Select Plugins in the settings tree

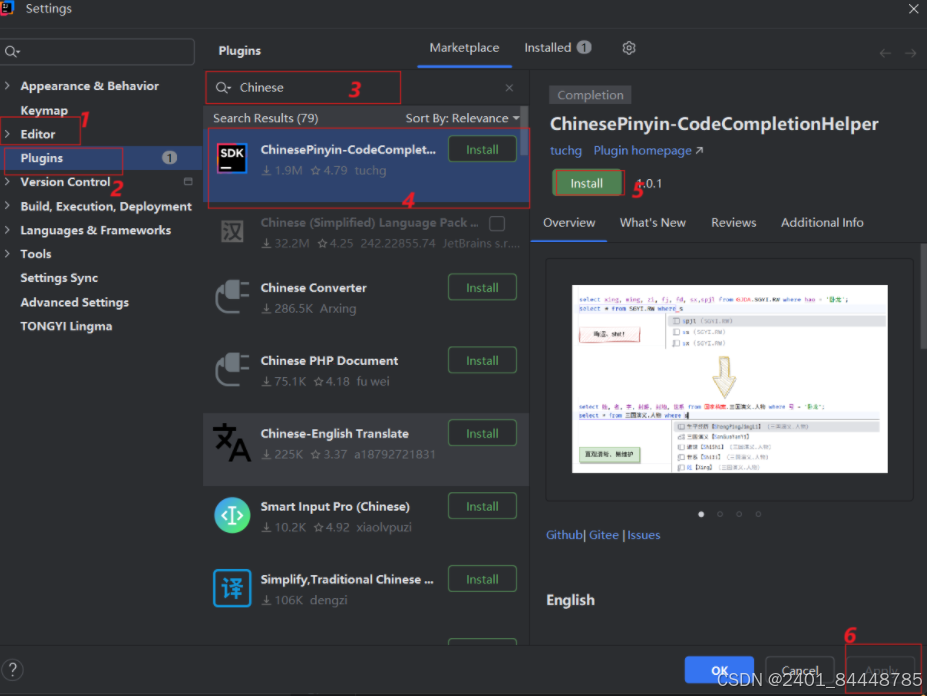101,158
